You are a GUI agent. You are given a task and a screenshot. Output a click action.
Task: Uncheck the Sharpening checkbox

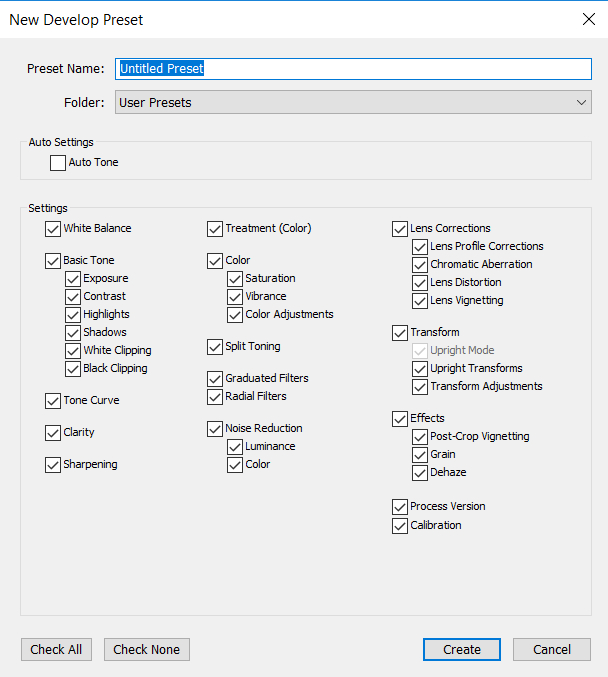53,465
